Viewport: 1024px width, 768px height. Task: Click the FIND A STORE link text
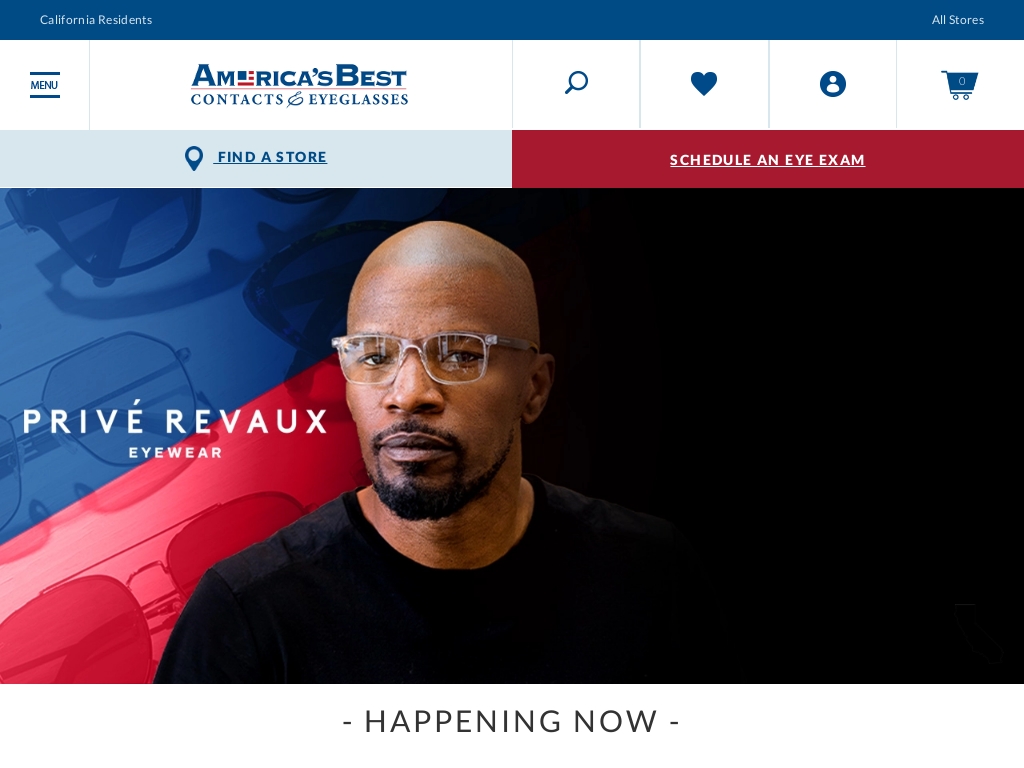coord(272,157)
